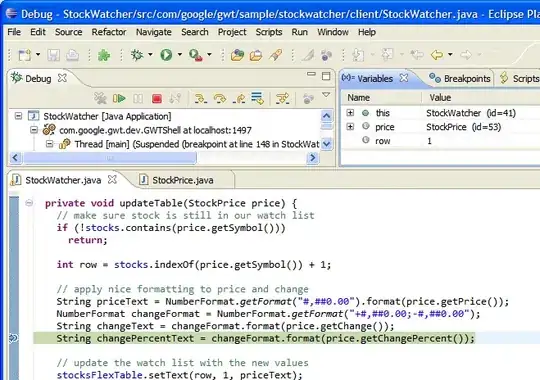
Task: Toggle Use Step Filters icon
Action: tap(282, 99)
